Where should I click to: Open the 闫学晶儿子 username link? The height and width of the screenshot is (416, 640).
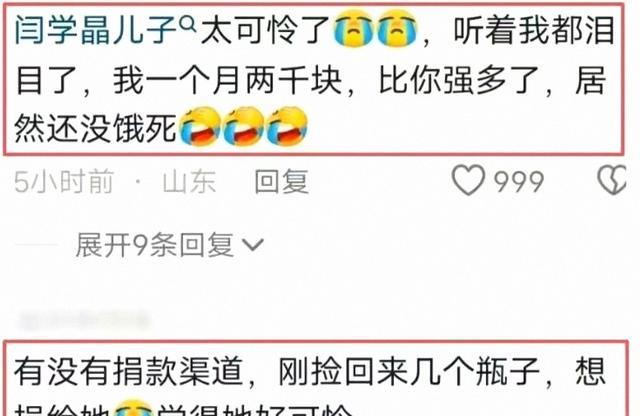click(96, 30)
